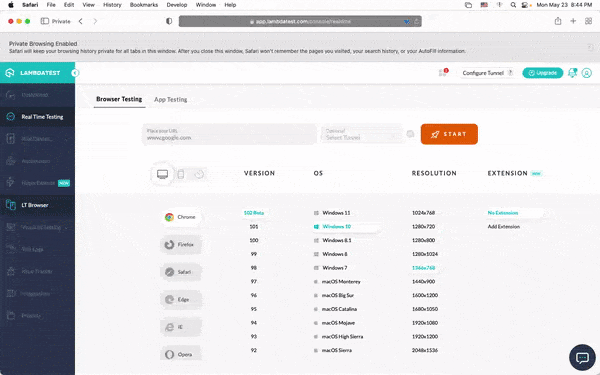Open user profile avatar icon
600x375 pixels.
(587, 73)
